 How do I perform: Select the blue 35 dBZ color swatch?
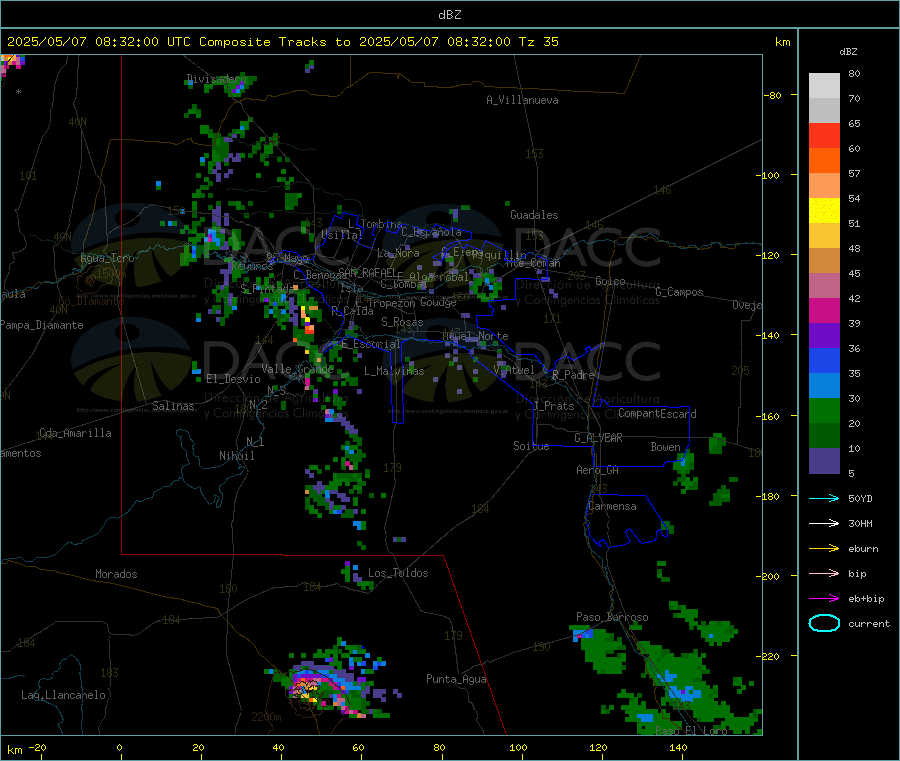pyautogui.click(x=824, y=360)
